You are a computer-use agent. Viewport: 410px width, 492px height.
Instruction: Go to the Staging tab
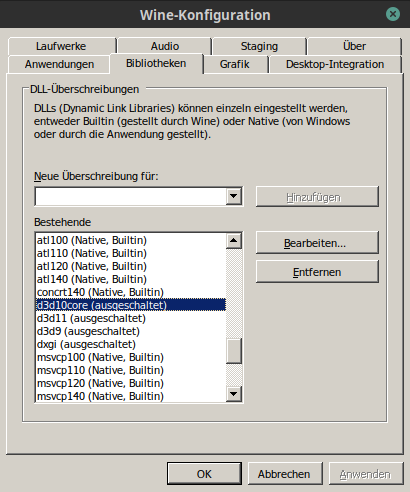[x=259, y=46]
